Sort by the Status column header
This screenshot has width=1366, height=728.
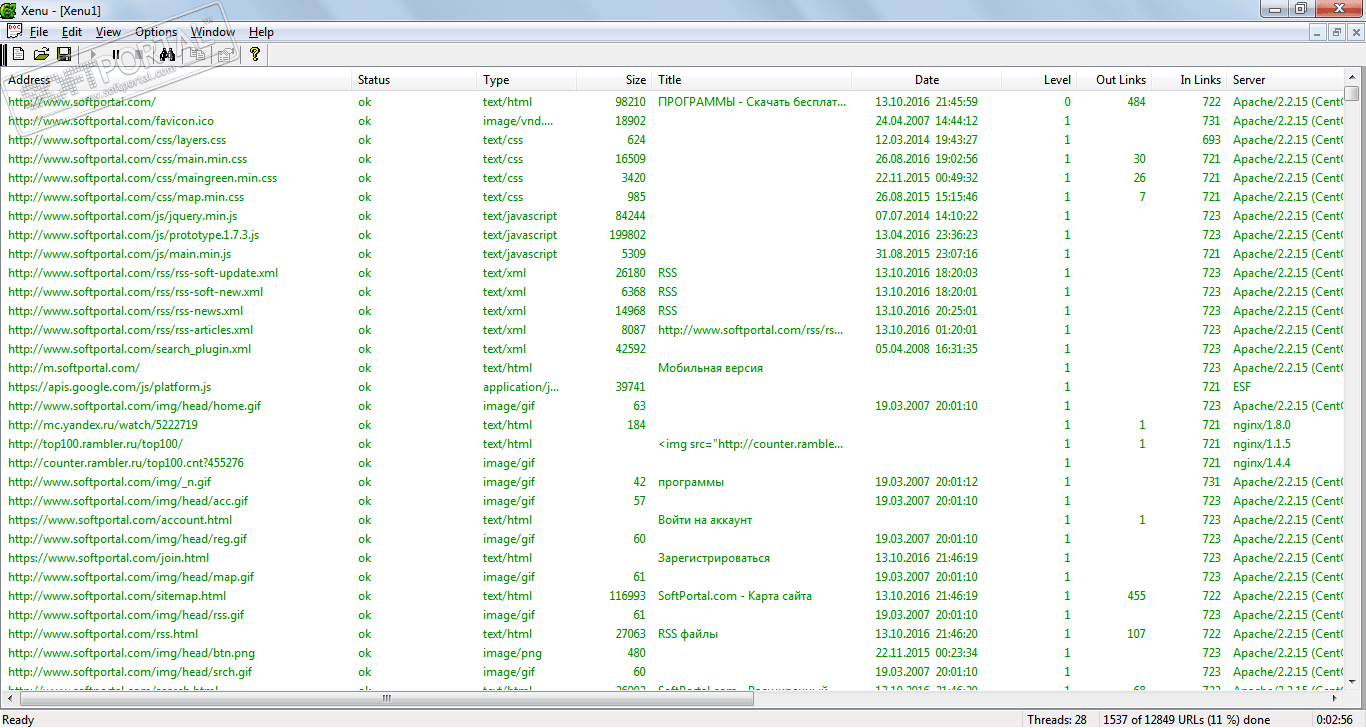point(416,80)
